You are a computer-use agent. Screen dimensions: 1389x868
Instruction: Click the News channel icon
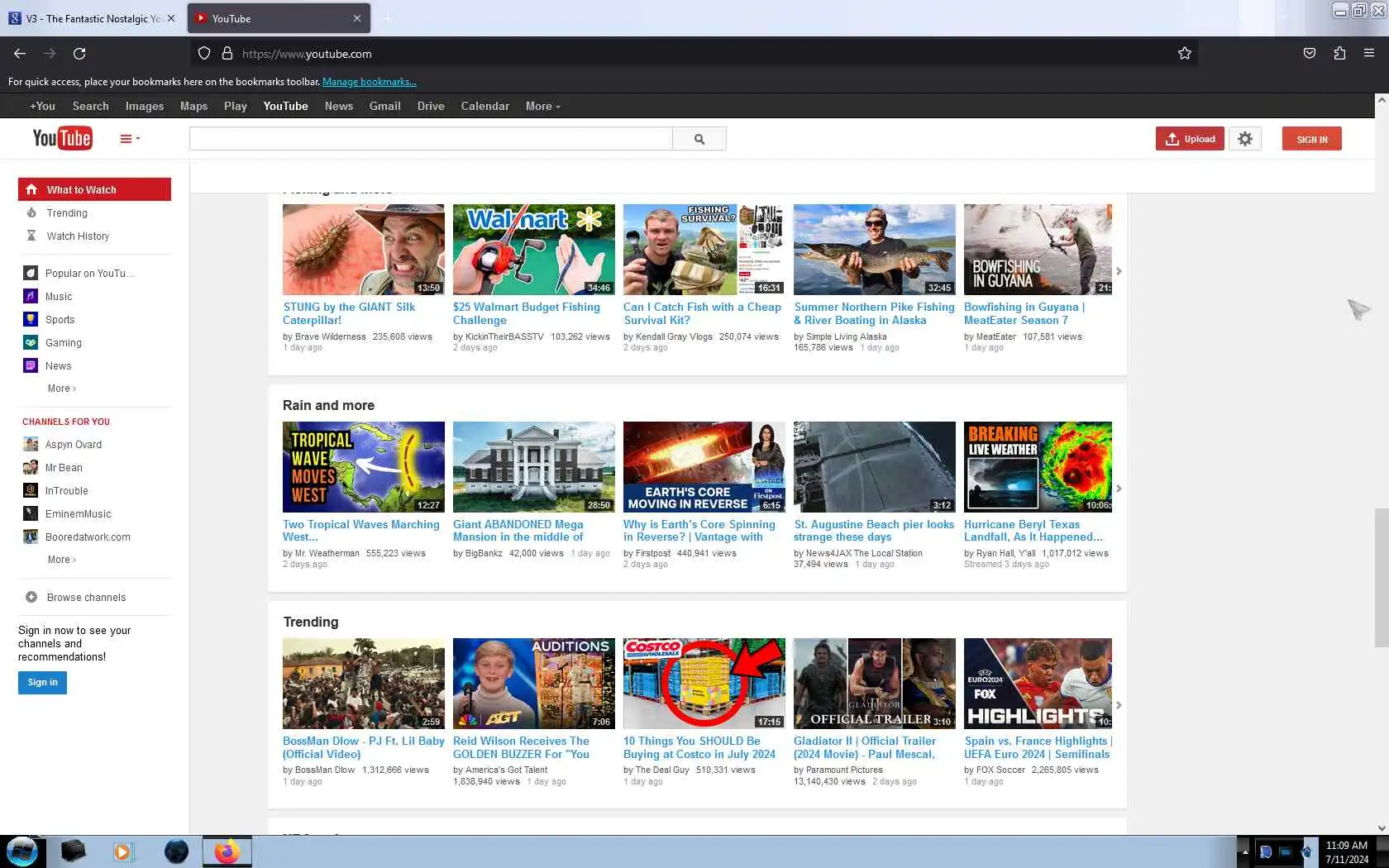coord(31,365)
